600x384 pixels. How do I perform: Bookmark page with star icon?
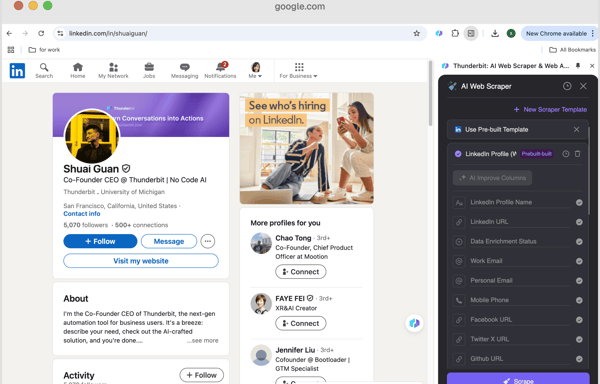(x=417, y=33)
